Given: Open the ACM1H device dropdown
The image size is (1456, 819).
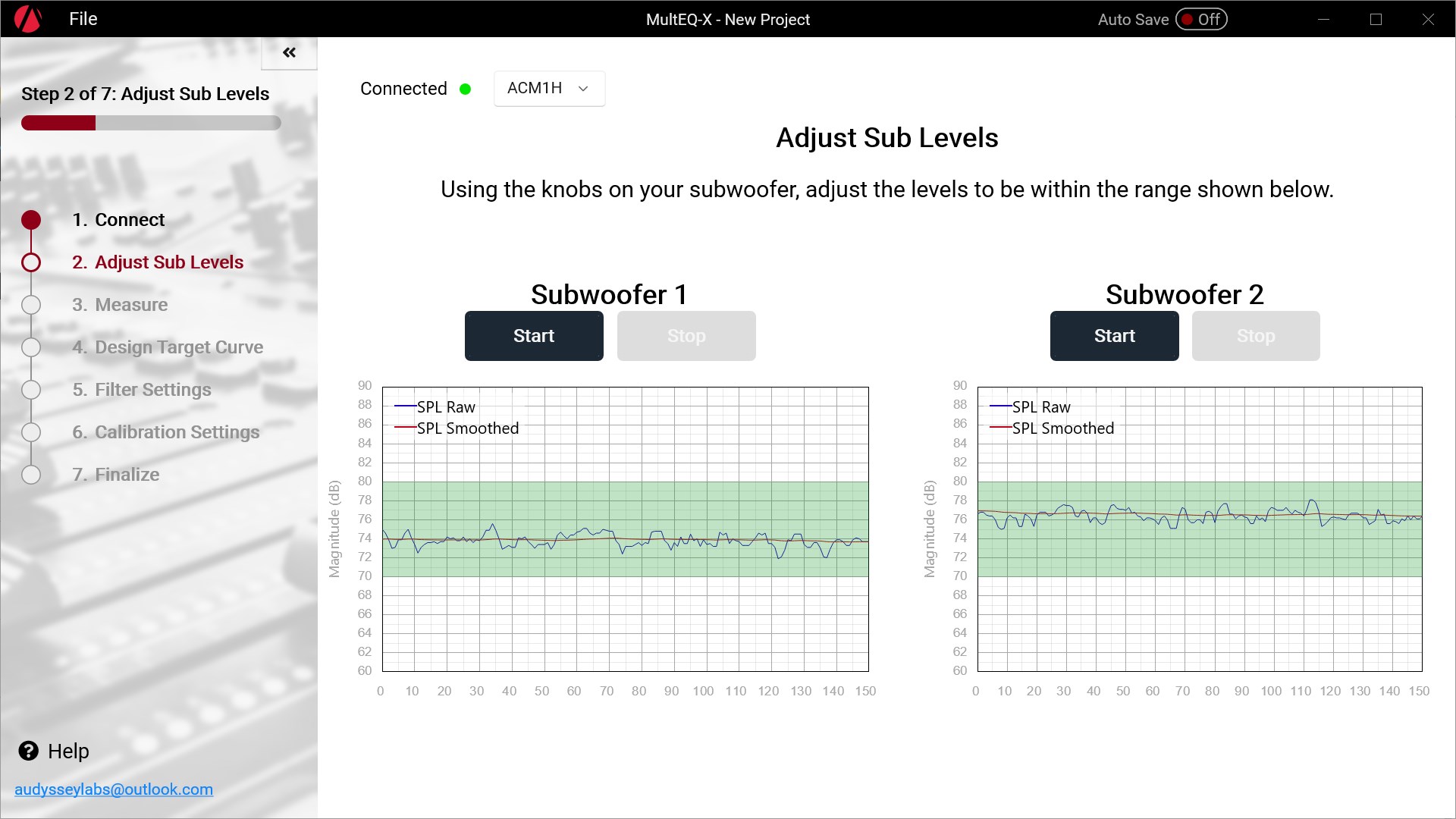Looking at the screenshot, I should point(549,89).
